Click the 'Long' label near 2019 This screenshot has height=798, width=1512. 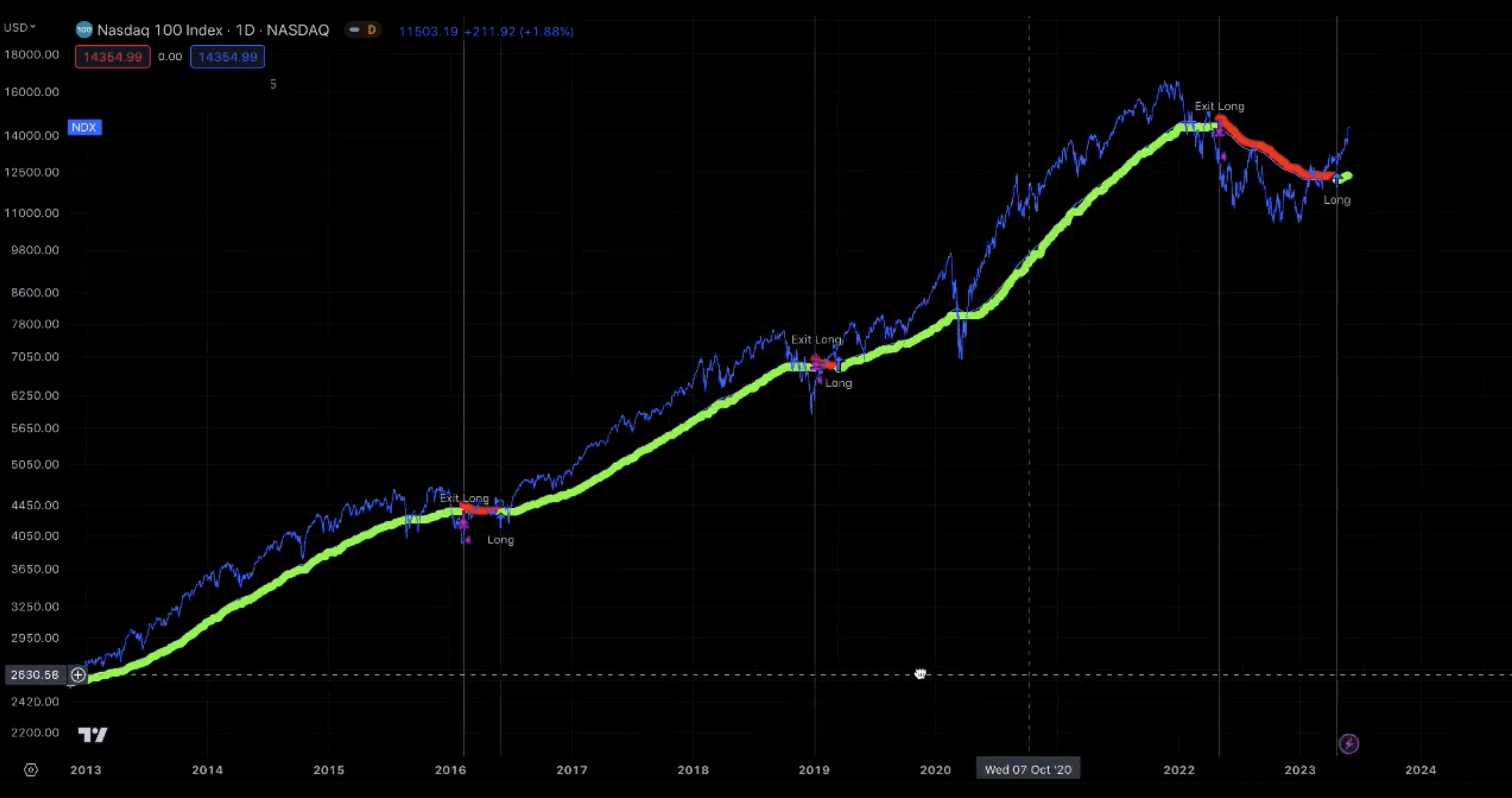(x=838, y=383)
